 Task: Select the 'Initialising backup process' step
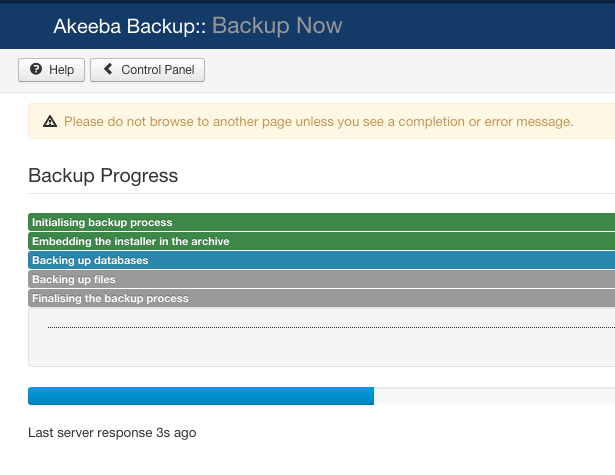(322, 222)
